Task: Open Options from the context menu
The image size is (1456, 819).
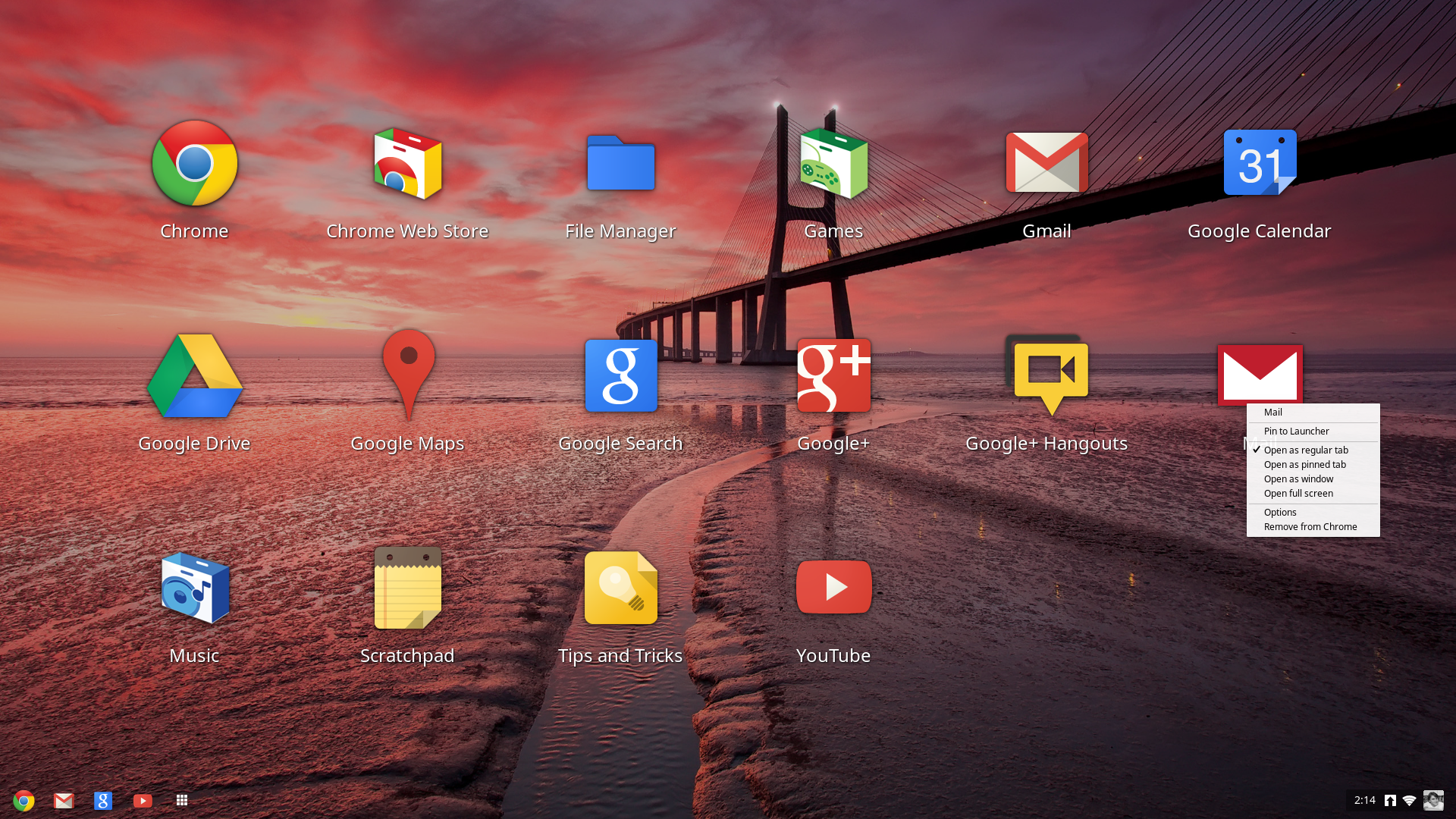Action: (x=1280, y=513)
